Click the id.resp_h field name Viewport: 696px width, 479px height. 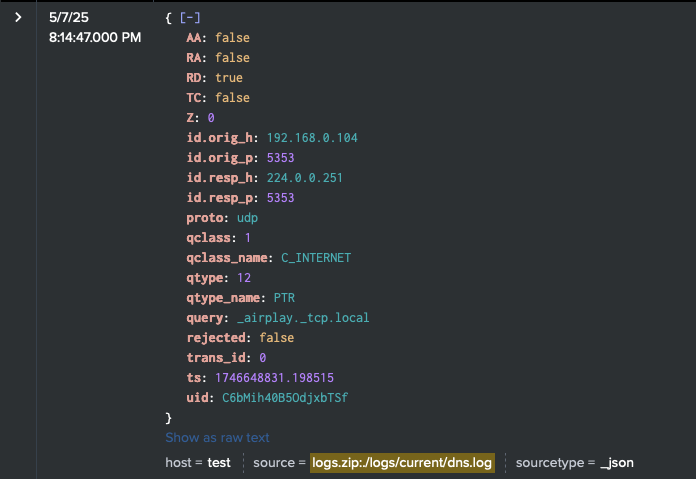coord(220,178)
